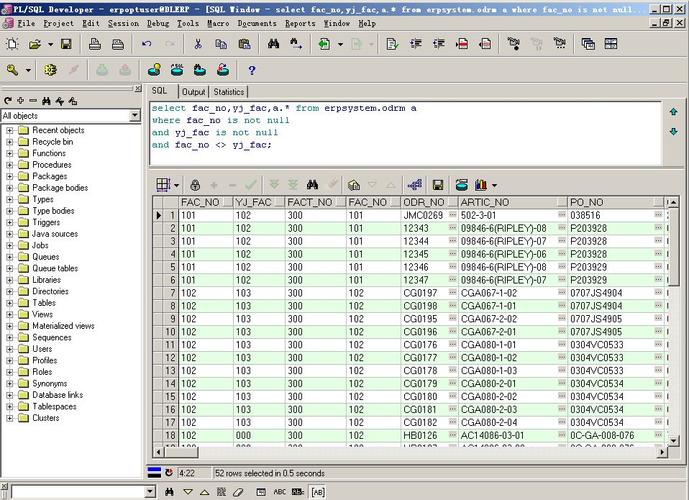Click the chart icon in result grid toolbar
689x500 pixels.
[481, 185]
